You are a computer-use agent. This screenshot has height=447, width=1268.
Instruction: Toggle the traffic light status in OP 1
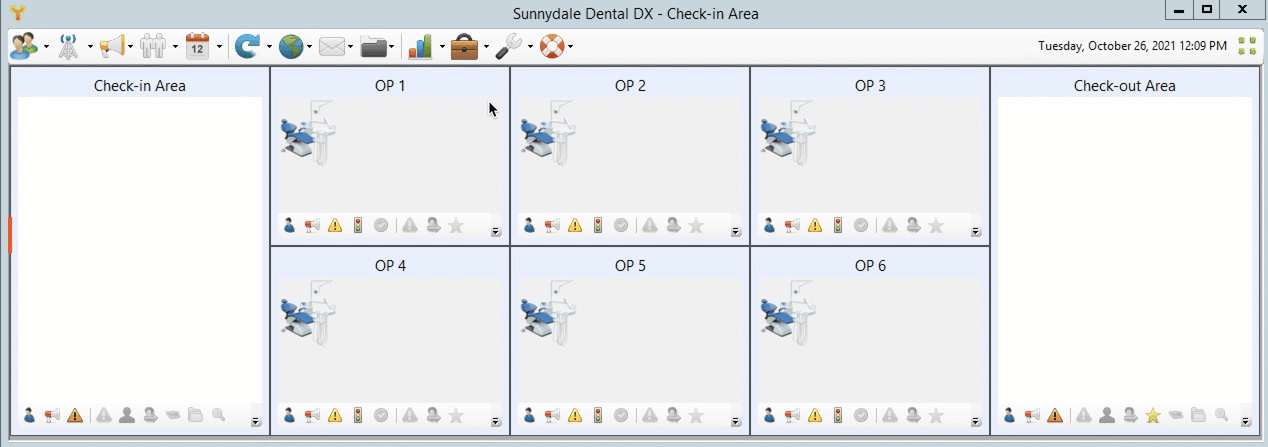point(358,226)
